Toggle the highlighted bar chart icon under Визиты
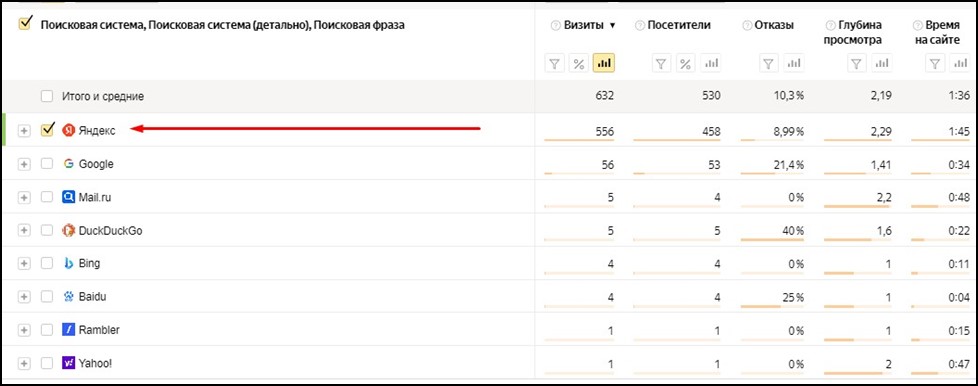This screenshot has height=386, width=978. pos(604,63)
